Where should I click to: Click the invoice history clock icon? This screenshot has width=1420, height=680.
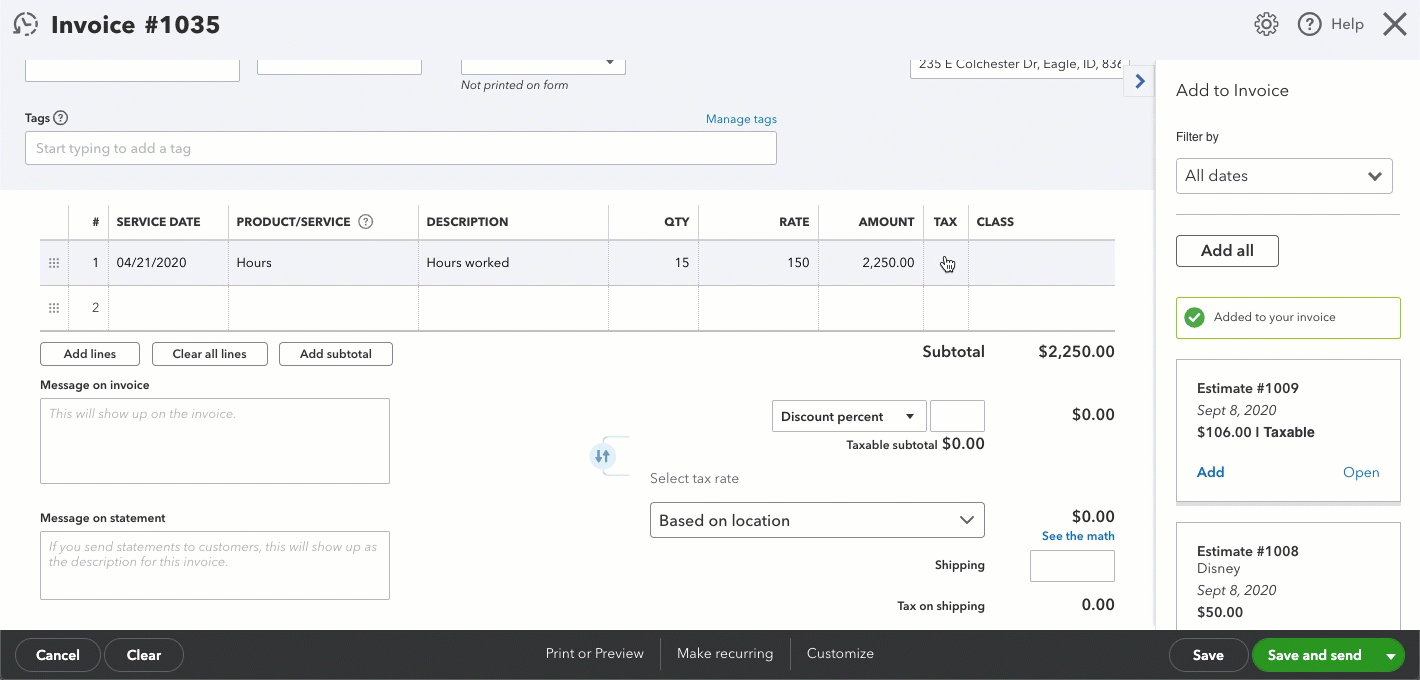tap(26, 25)
